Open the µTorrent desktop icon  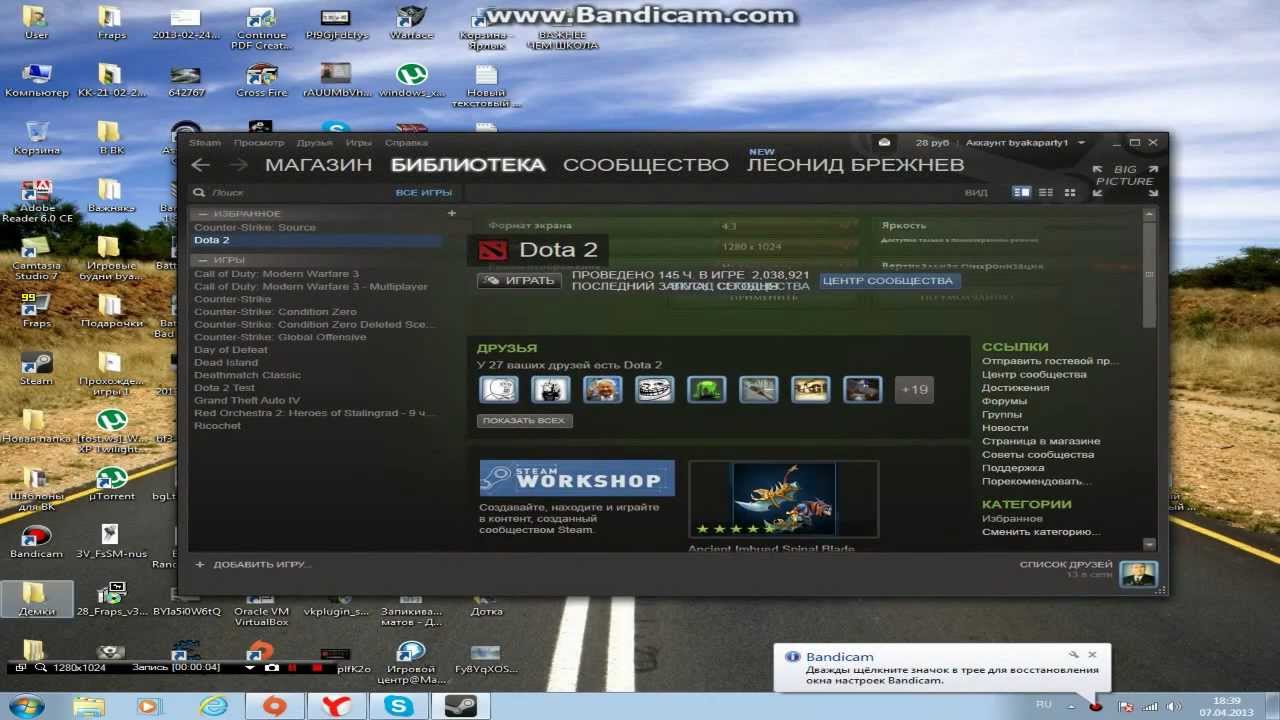[112, 484]
